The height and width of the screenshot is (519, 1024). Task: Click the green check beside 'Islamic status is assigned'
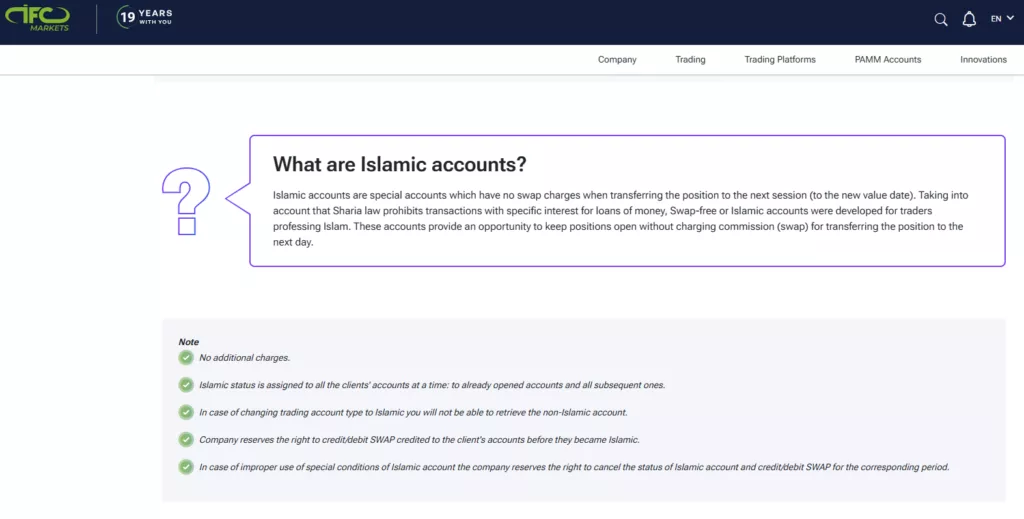(186, 385)
